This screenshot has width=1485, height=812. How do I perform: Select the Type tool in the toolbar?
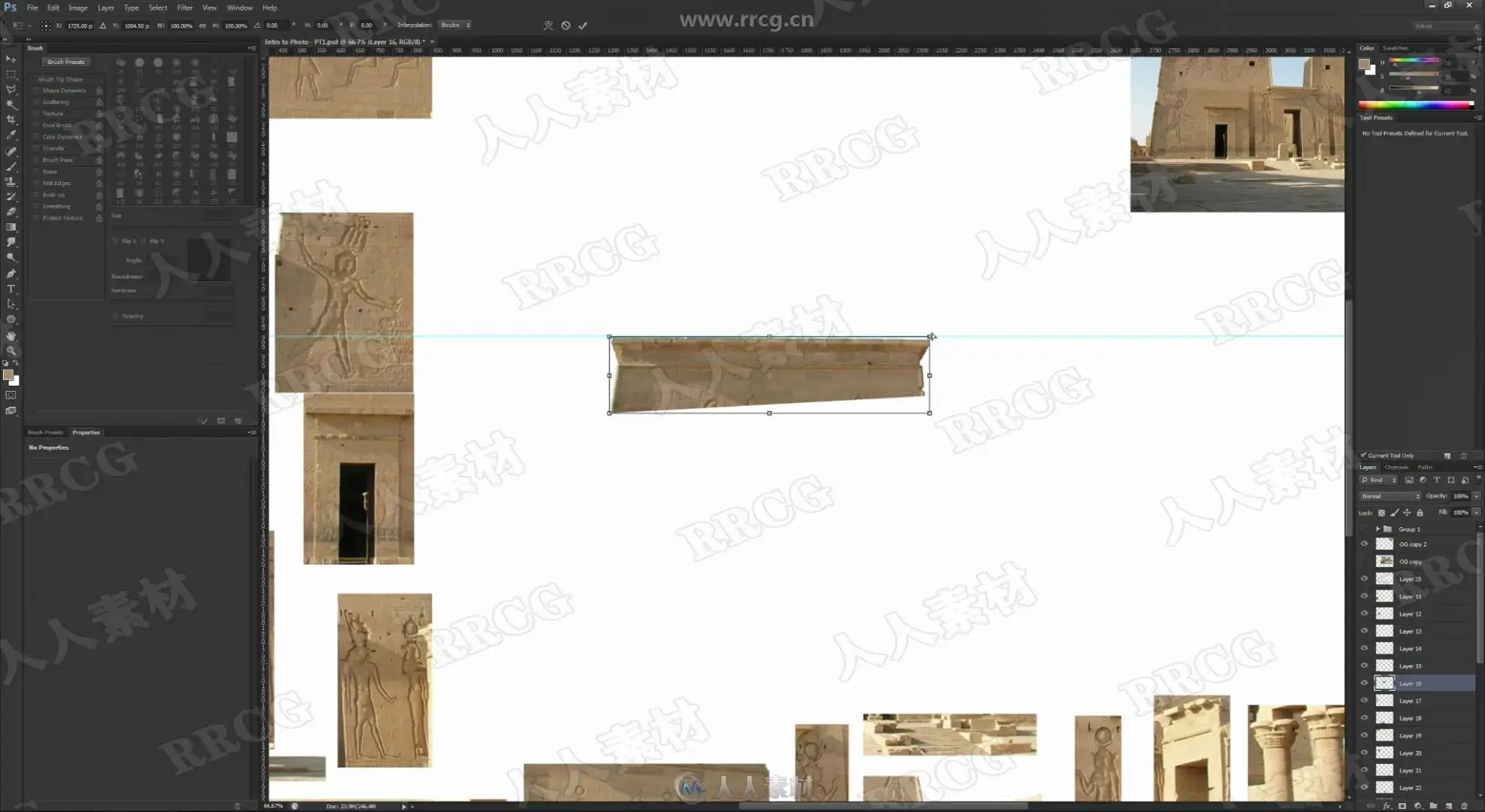coord(11,289)
